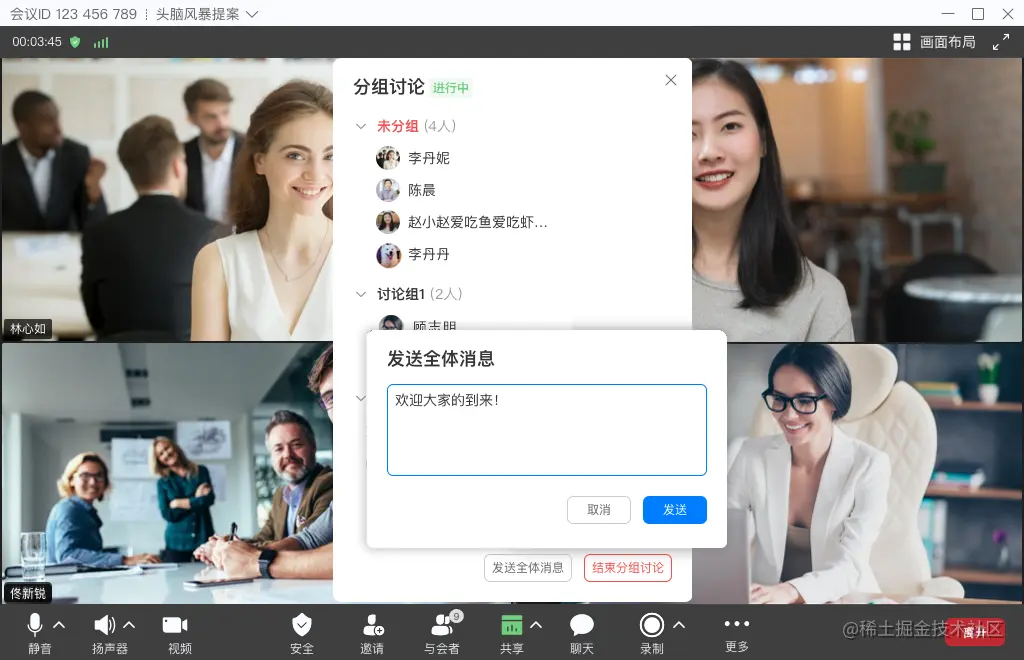
Task: Click the 发送全体消息 button
Action: [528, 568]
